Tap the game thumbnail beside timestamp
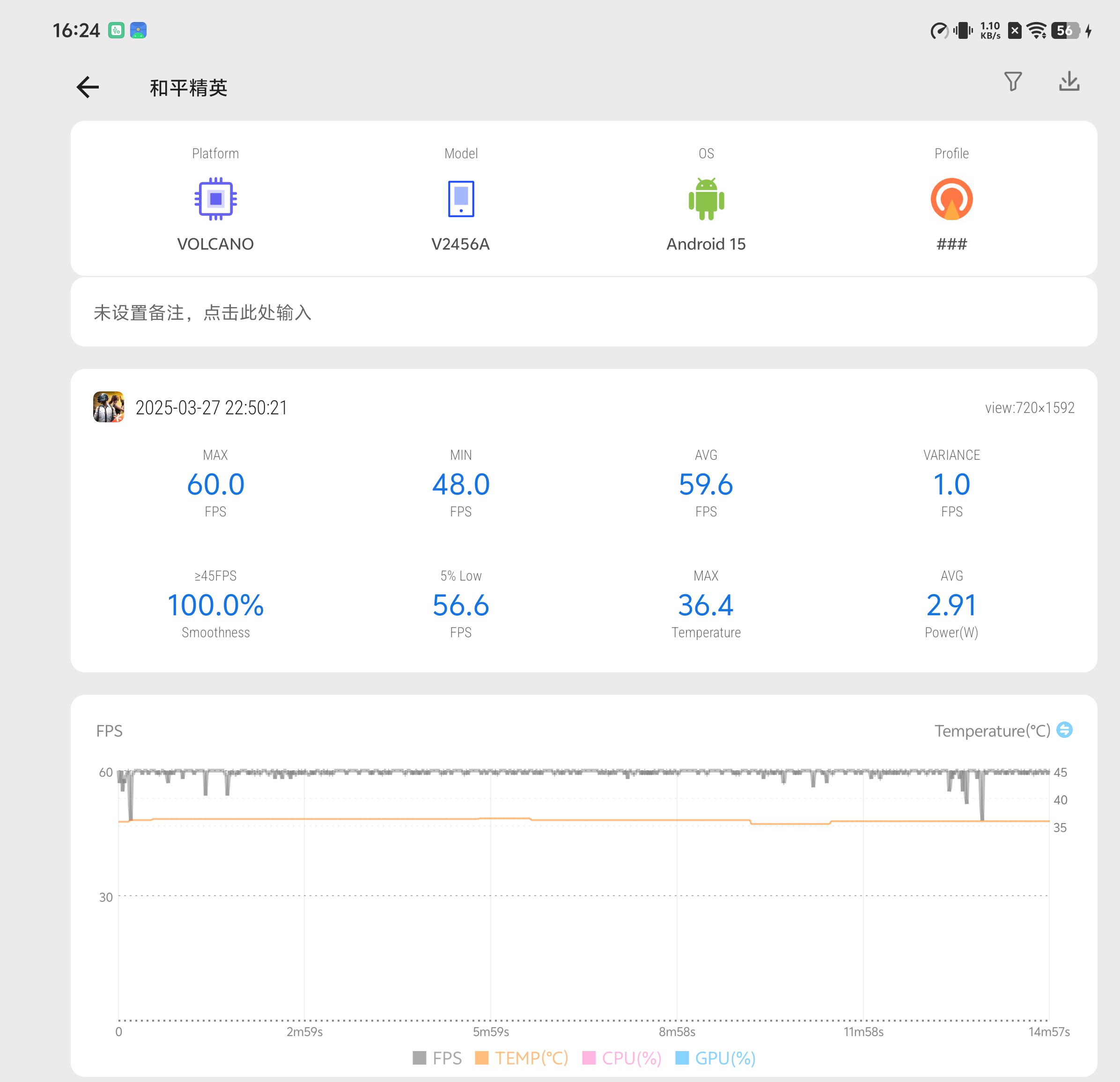1120x1082 pixels. [x=109, y=407]
